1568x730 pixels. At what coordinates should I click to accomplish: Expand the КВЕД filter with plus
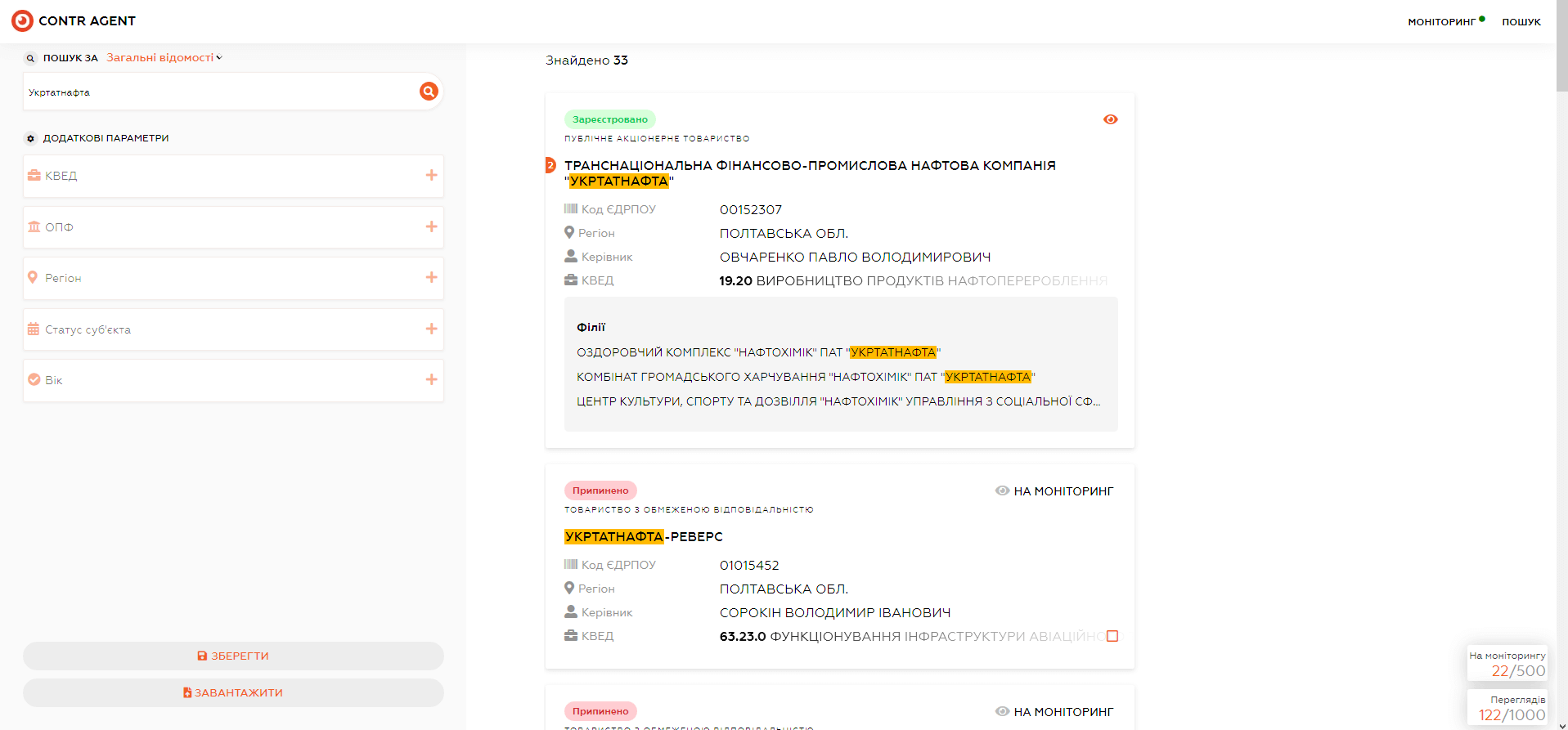(432, 175)
